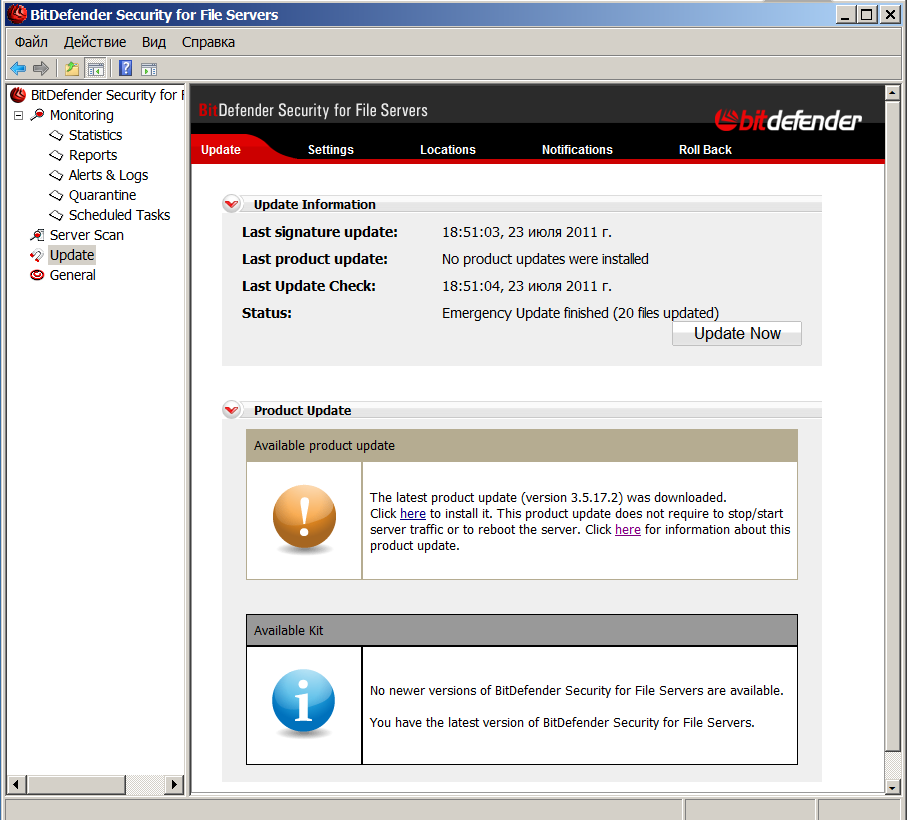Click the 'Available product update' header

point(522,445)
